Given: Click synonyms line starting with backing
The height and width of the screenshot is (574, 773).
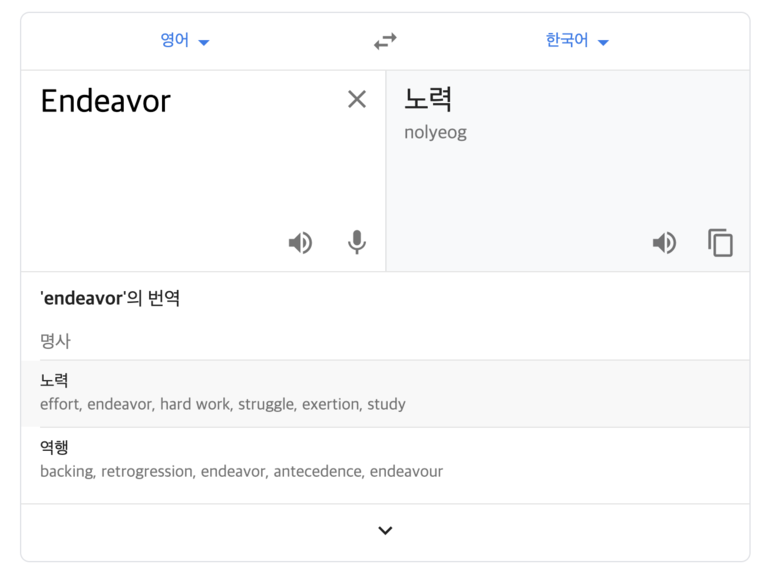Looking at the screenshot, I should pyautogui.click(x=242, y=471).
